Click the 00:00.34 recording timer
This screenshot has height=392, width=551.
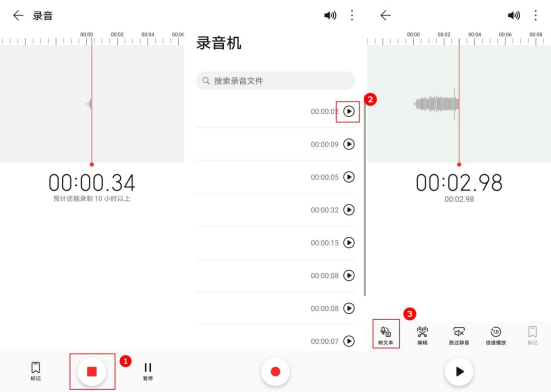[92, 183]
